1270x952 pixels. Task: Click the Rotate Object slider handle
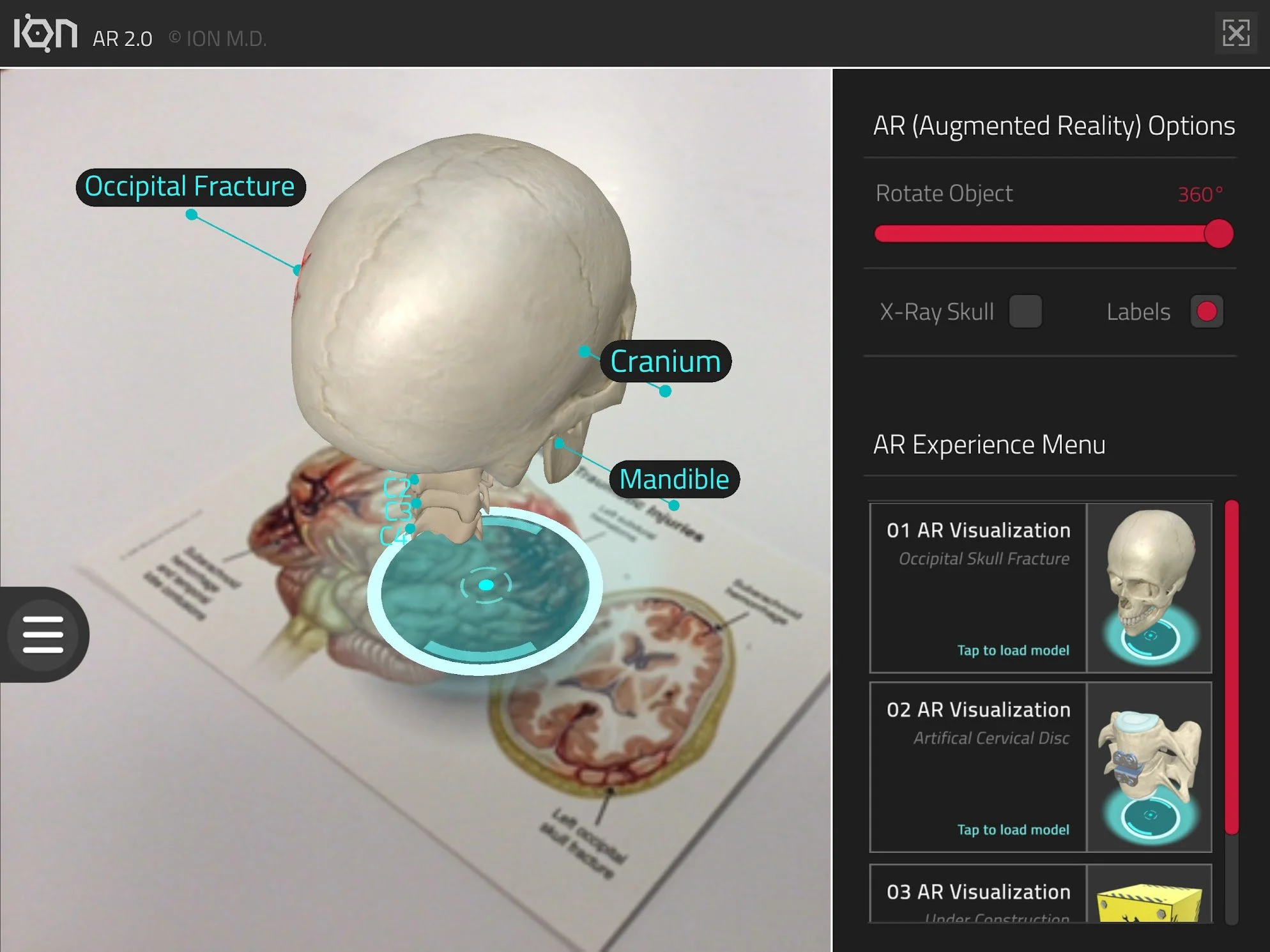click(x=1219, y=233)
